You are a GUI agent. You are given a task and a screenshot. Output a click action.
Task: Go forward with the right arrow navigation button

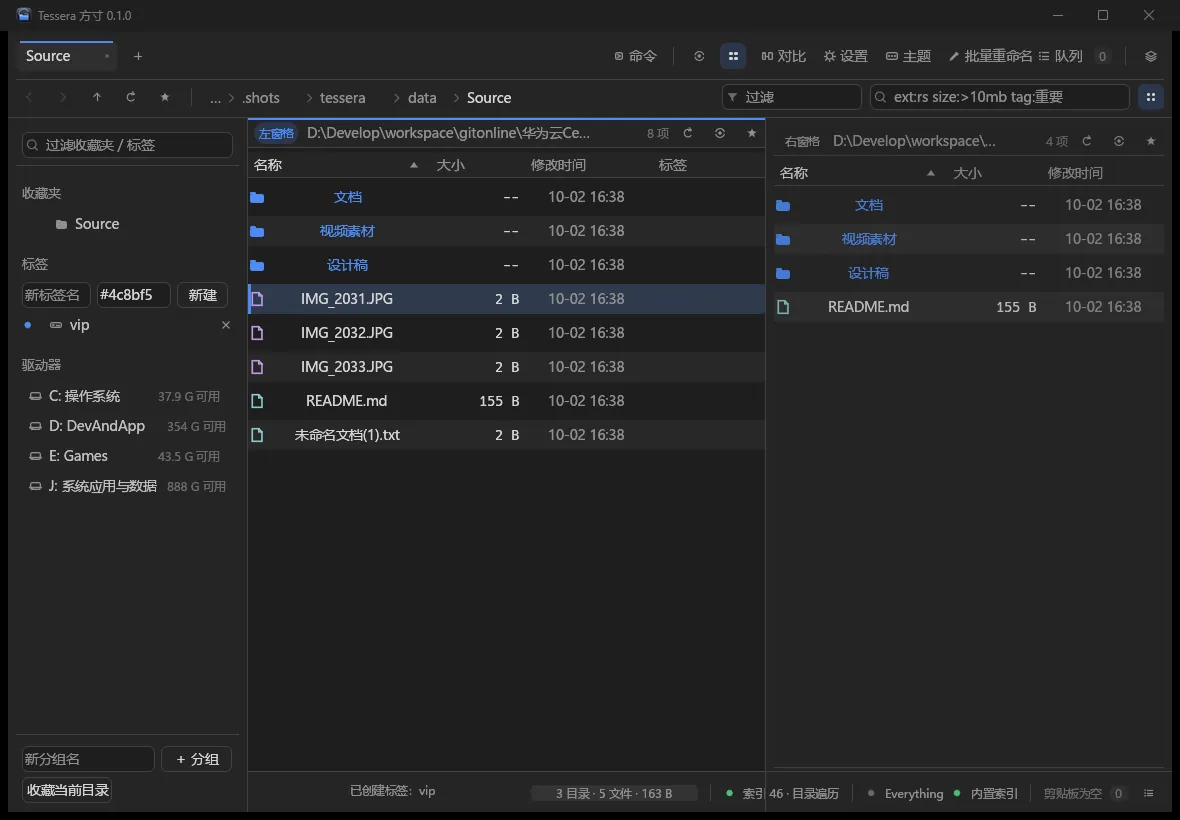click(x=62, y=97)
